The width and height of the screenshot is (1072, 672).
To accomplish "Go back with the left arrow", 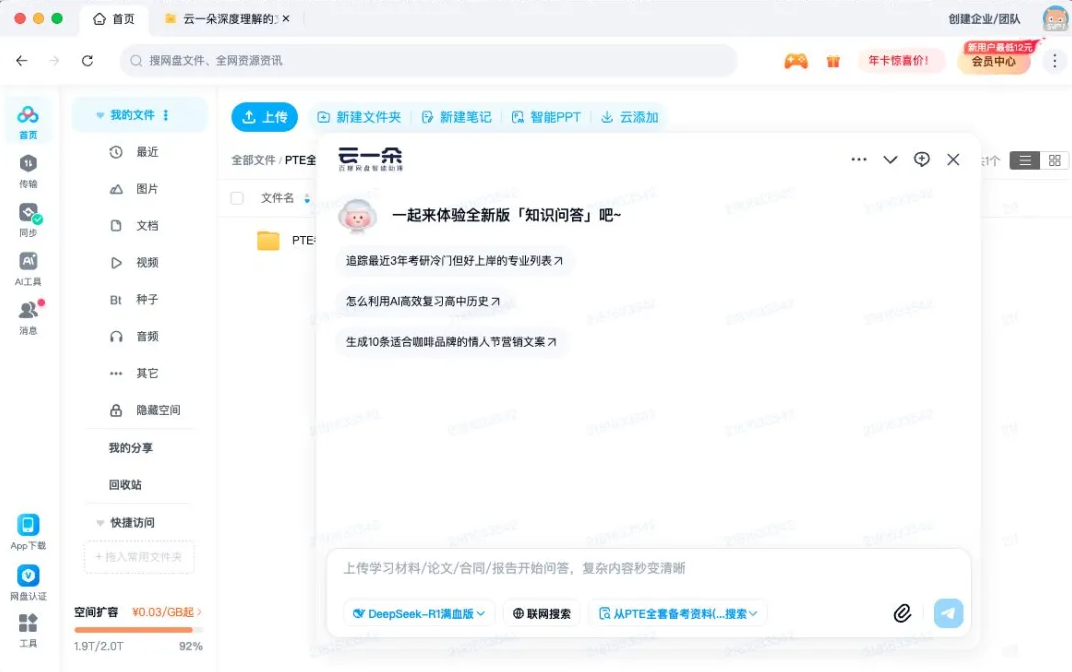I will 22,61.
